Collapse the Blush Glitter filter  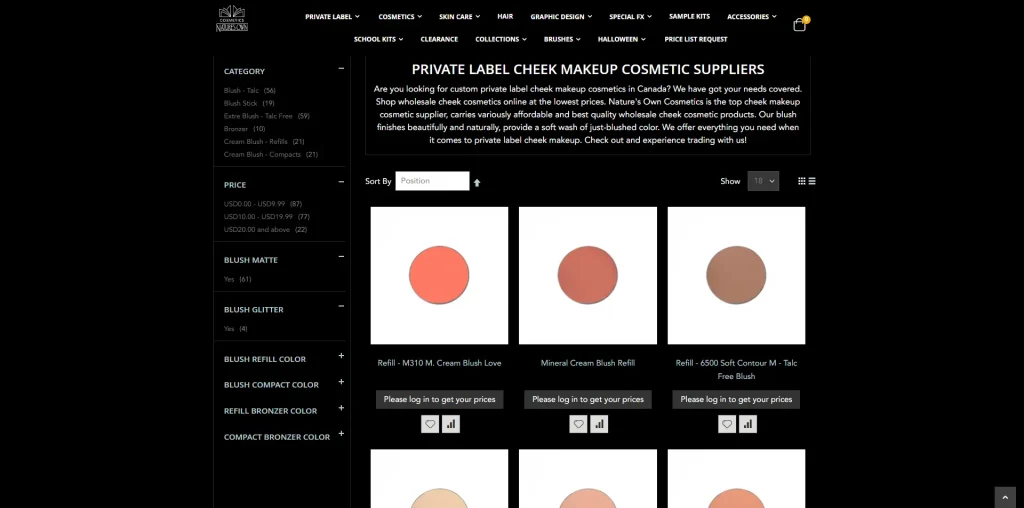[341, 306]
